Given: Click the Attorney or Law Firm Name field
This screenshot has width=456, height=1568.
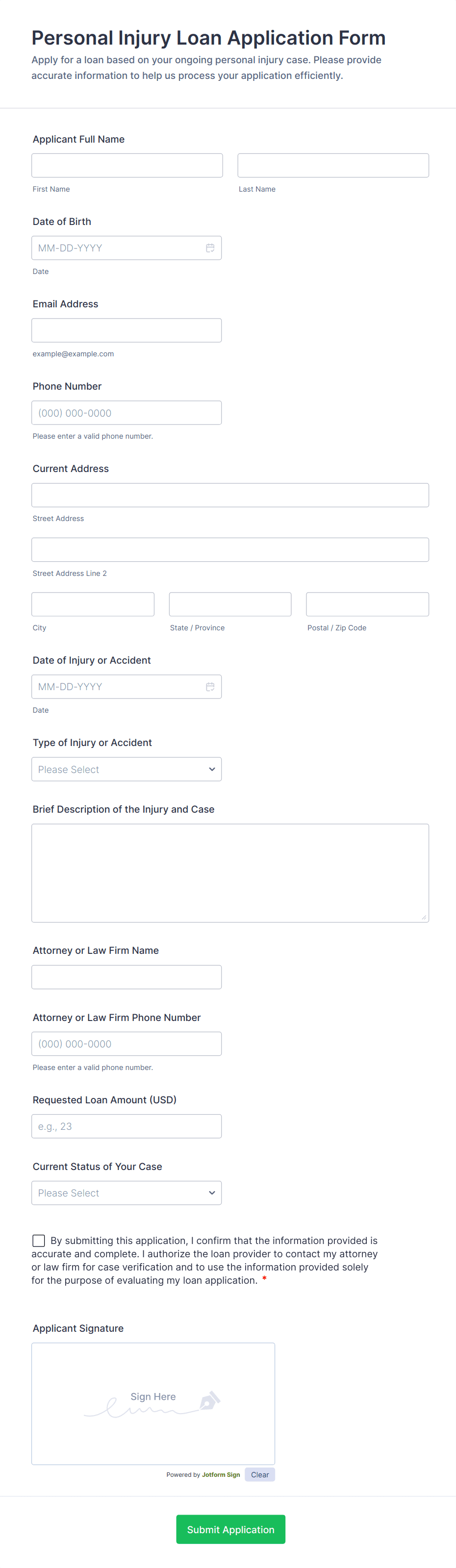Looking at the screenshot, I should coord(127,977).
